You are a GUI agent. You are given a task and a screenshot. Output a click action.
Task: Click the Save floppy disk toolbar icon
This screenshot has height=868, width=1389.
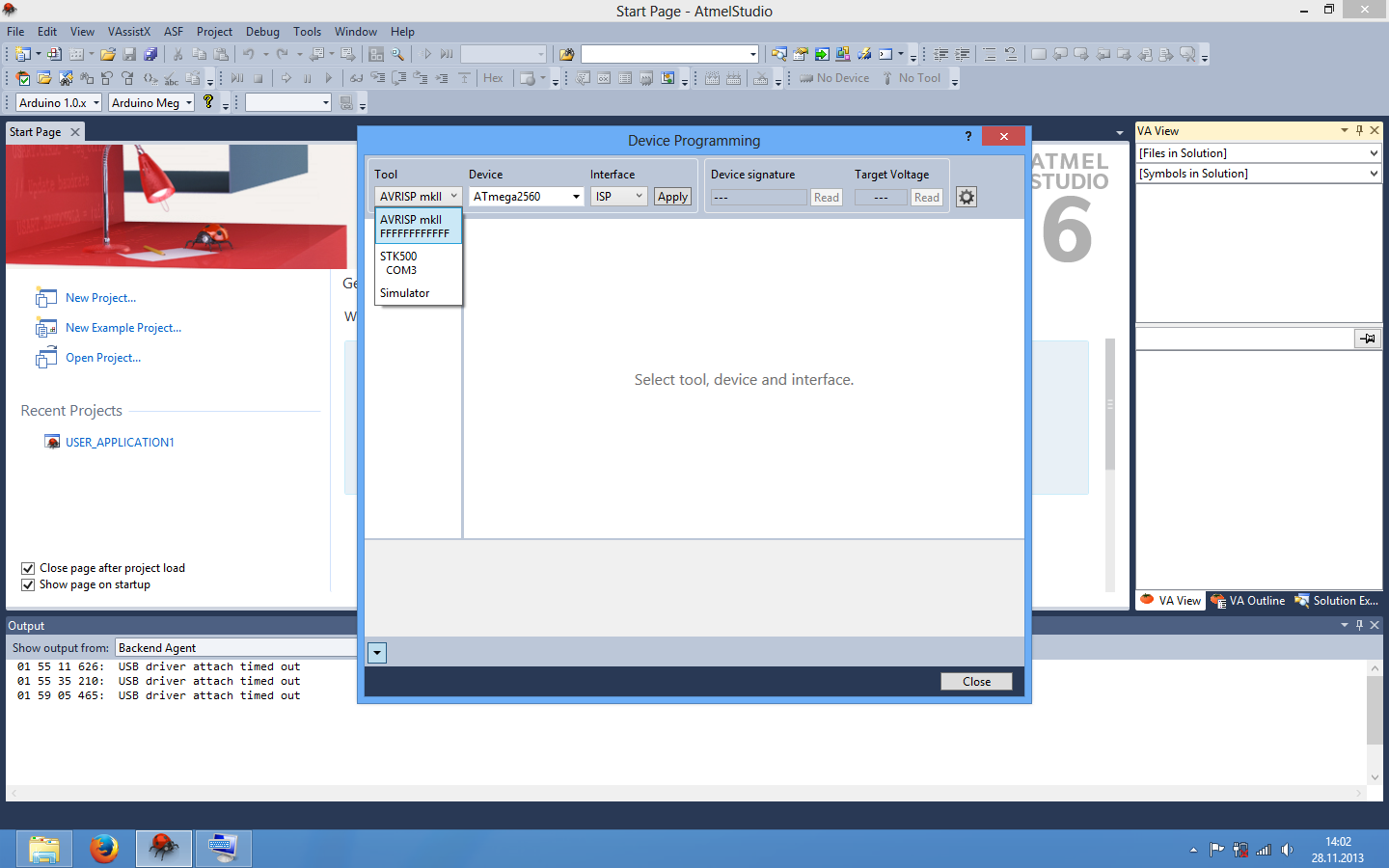(129, 54)
